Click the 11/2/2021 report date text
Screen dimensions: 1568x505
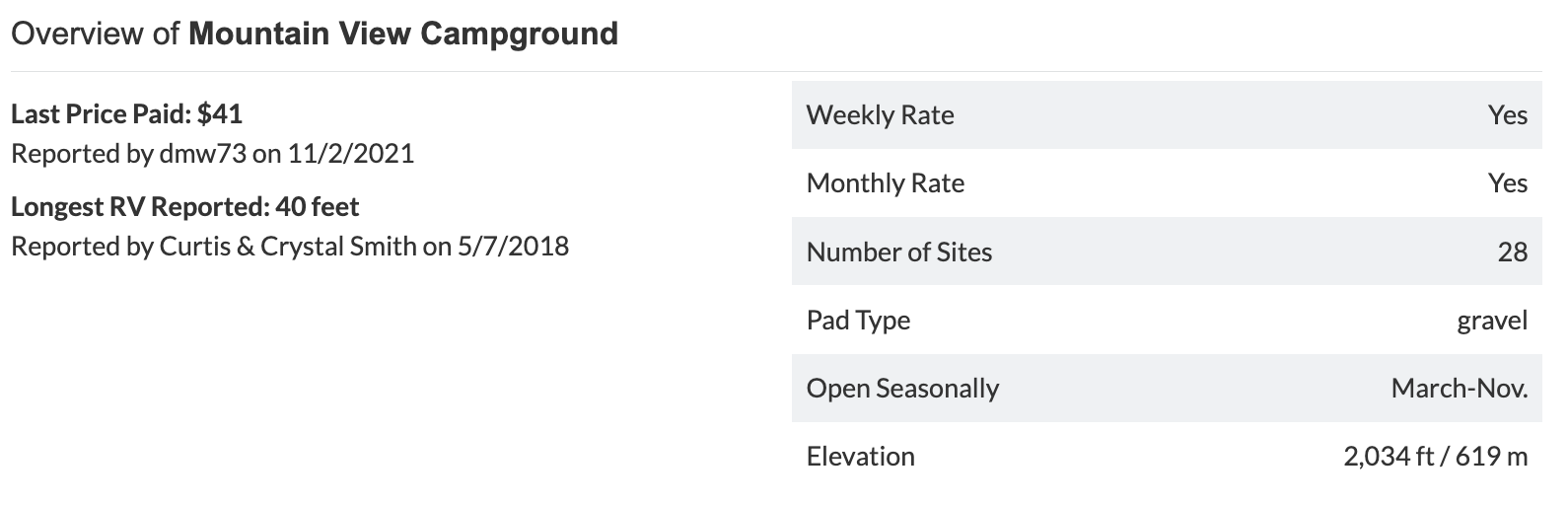point(351,154)
